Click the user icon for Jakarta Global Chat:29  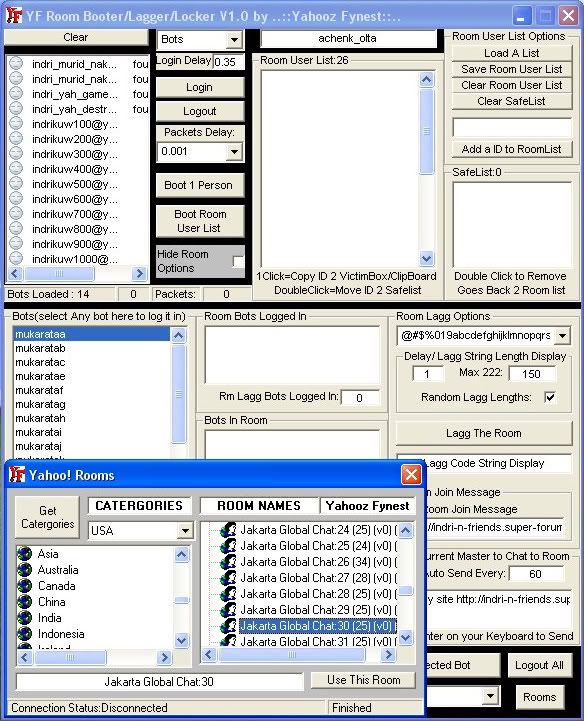228,609
